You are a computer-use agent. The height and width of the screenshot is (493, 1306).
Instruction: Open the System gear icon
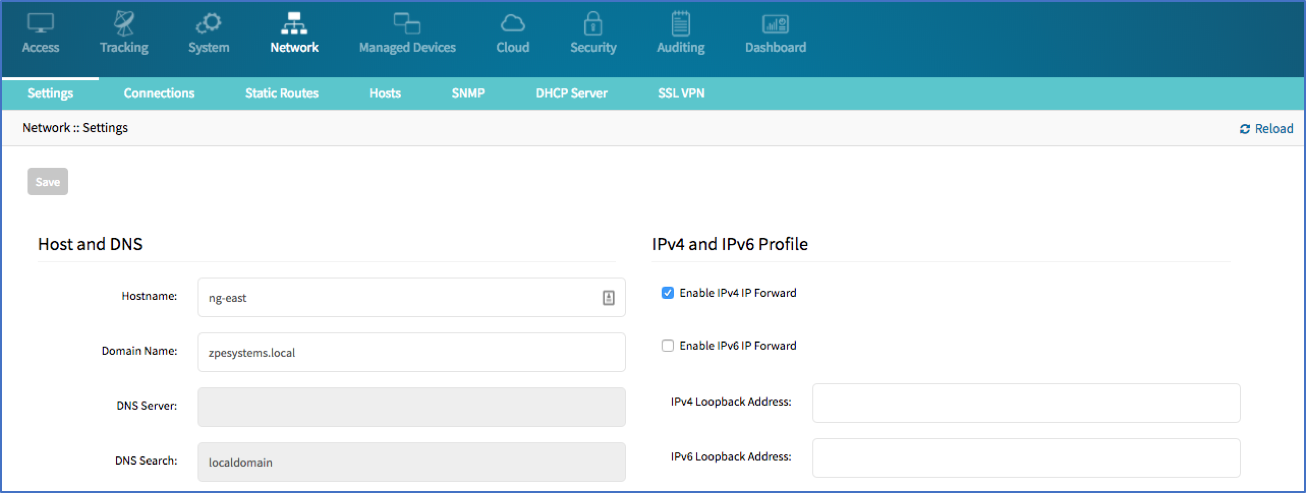[208, 23]
